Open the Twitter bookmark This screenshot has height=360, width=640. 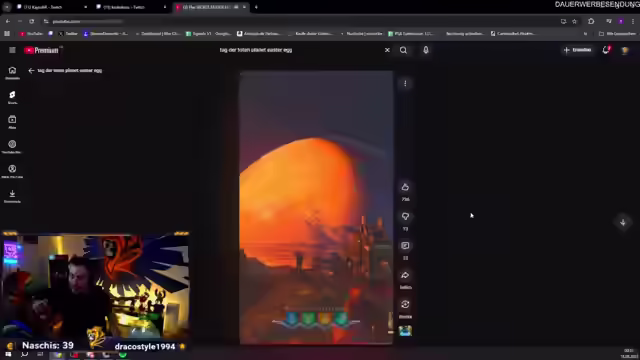[x=68, y=33]
